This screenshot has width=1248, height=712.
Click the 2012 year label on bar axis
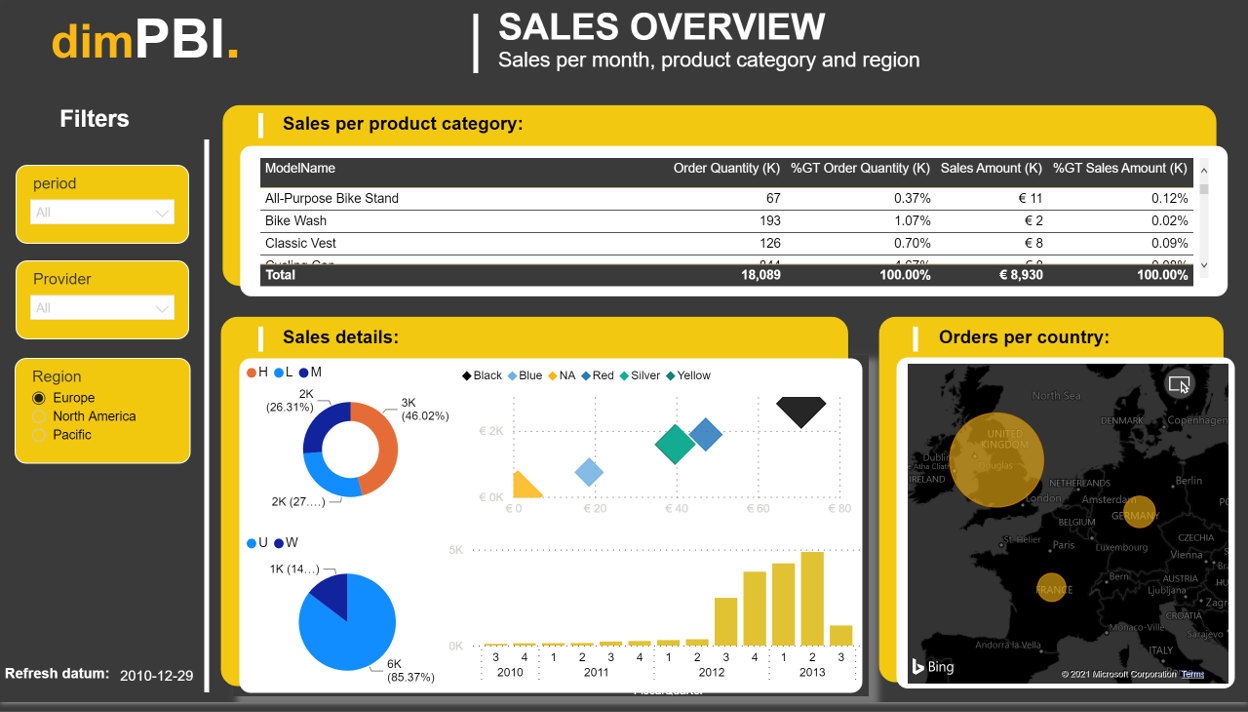711,672
